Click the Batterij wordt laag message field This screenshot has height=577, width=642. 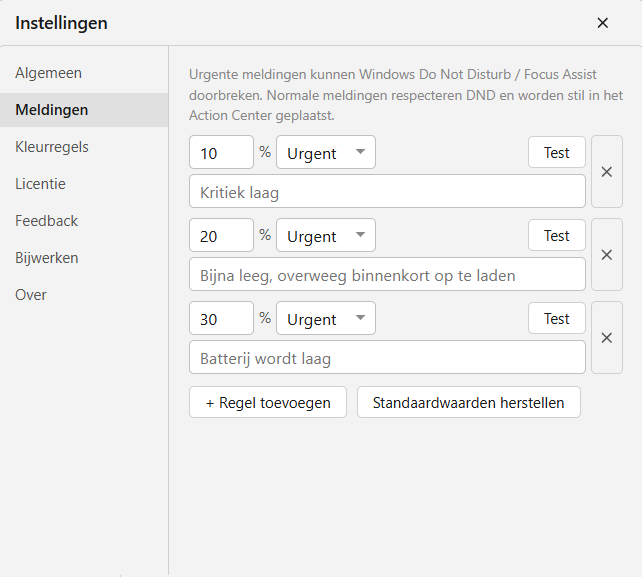pos(387,357)
